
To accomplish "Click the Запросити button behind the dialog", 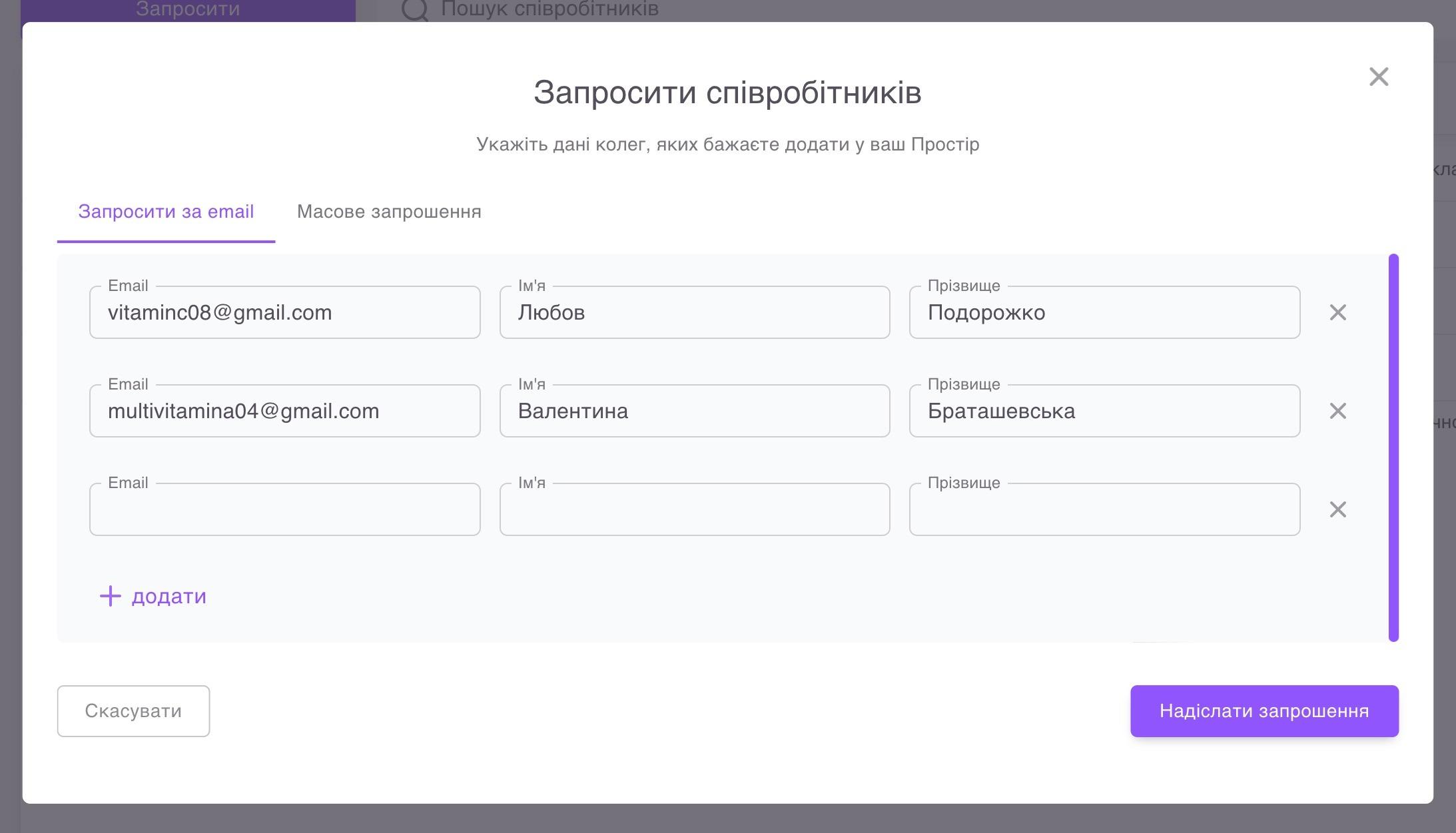I will tap(186, 8).
